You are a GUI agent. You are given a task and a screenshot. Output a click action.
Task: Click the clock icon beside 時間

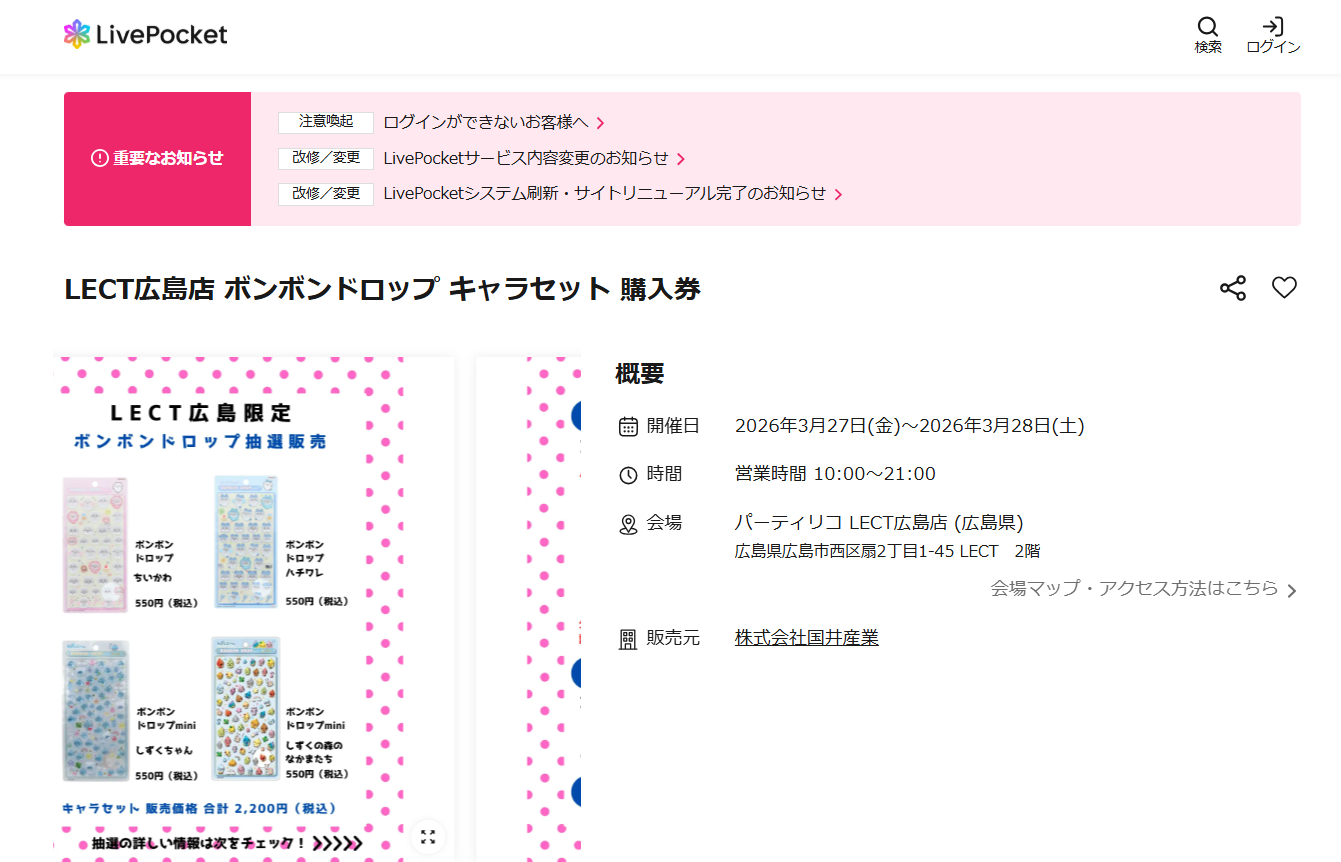pos(627,473)
